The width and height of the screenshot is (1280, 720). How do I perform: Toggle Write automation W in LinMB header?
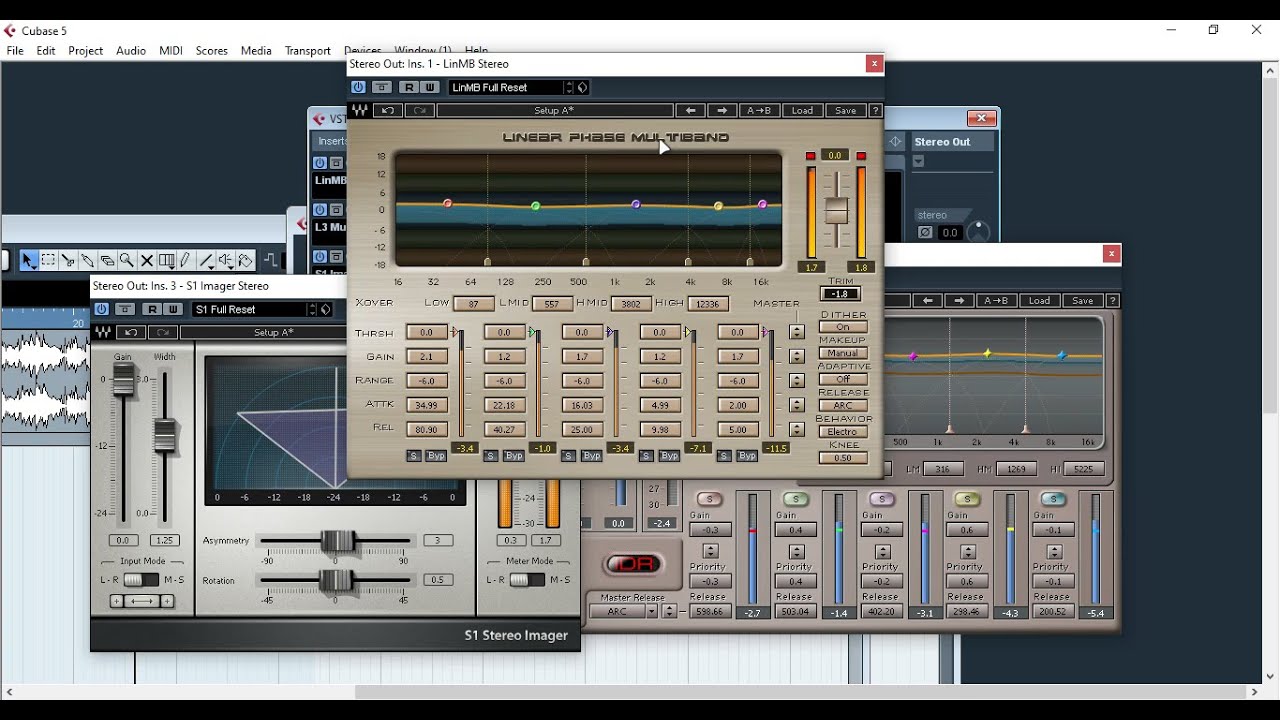coord(430,88)
